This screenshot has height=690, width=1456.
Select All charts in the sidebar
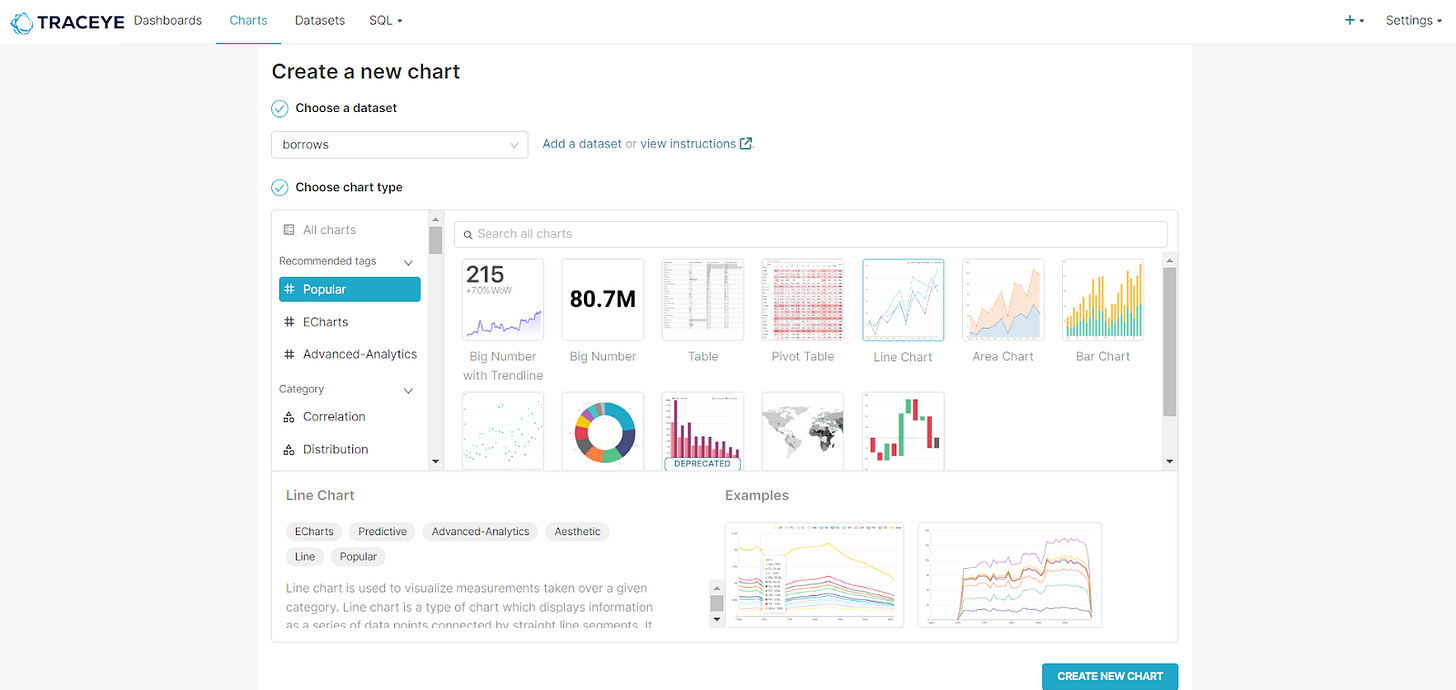pos(329,230)
